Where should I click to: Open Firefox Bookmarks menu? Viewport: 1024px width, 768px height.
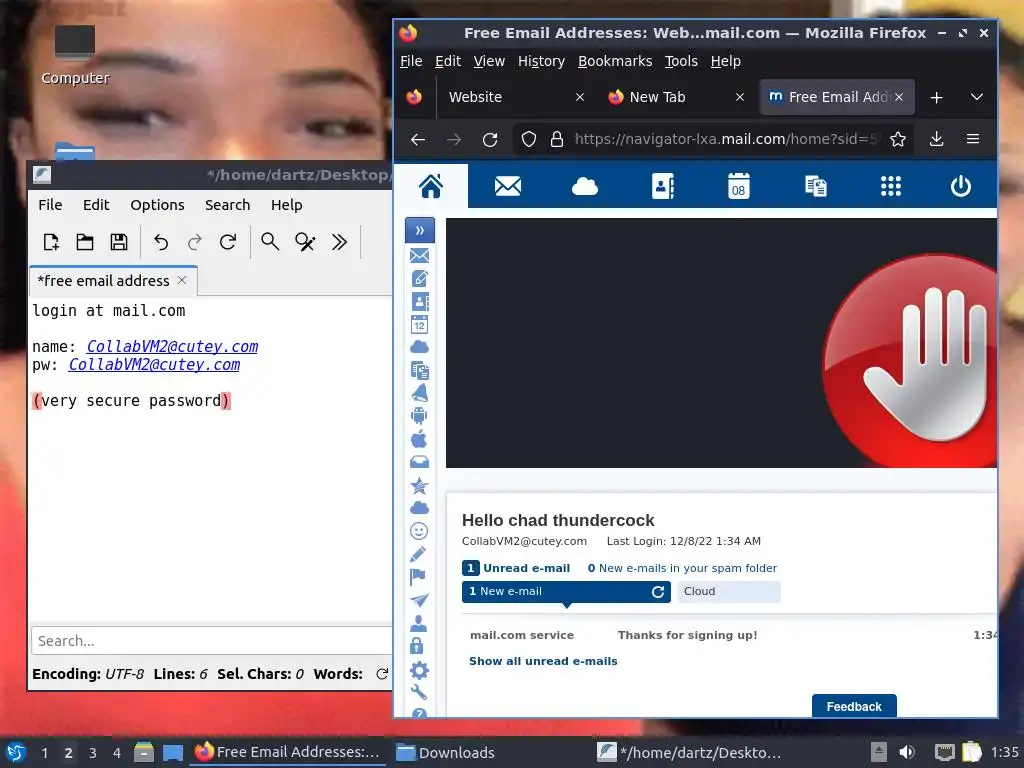point(615,61)
